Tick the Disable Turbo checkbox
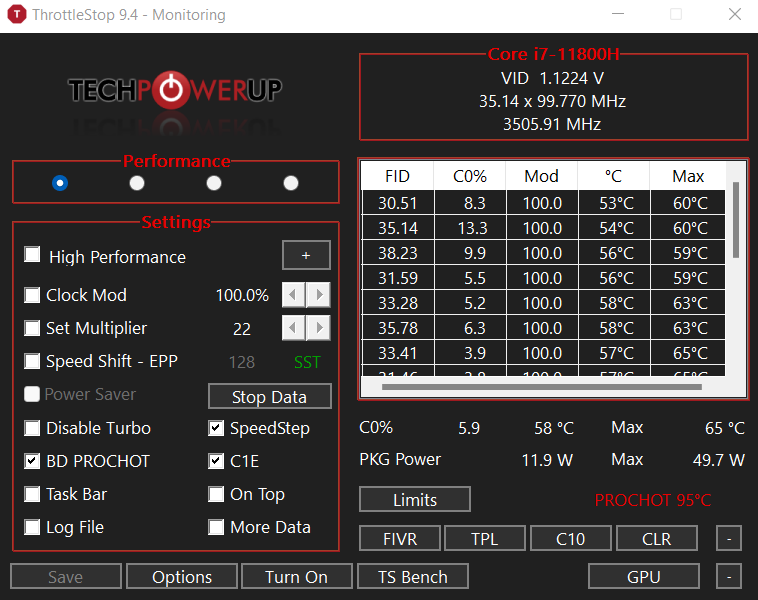 32,428
